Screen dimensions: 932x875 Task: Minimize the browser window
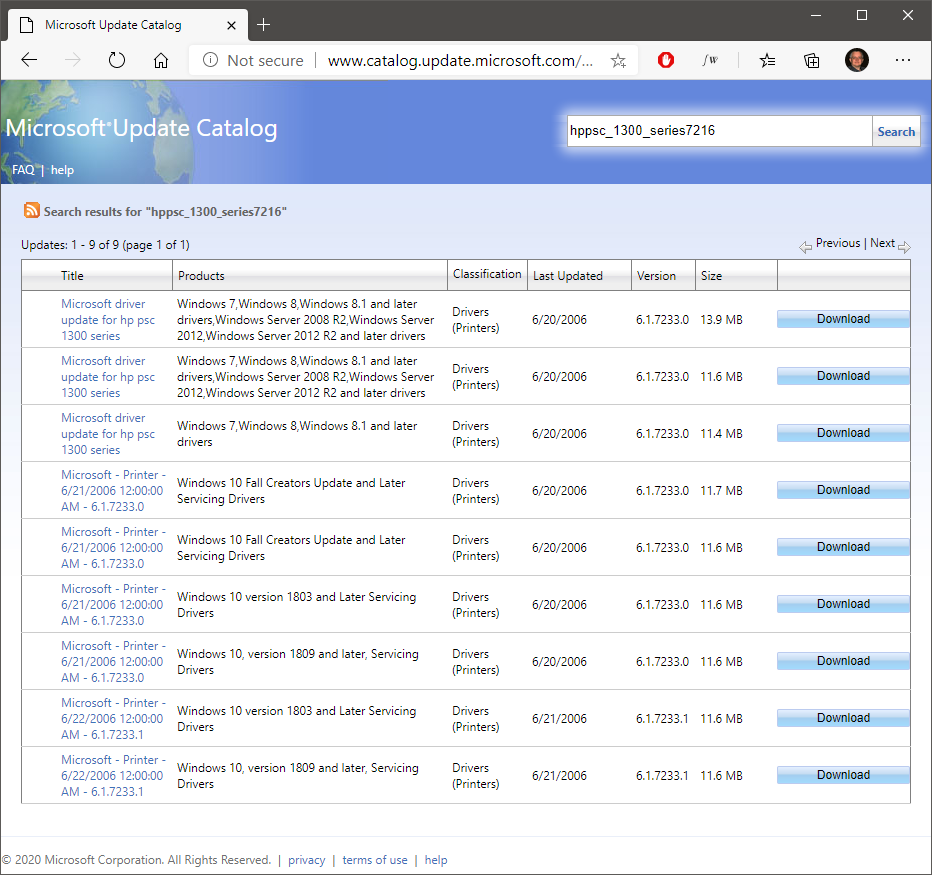pyautogui.click(x=816, y=15)
